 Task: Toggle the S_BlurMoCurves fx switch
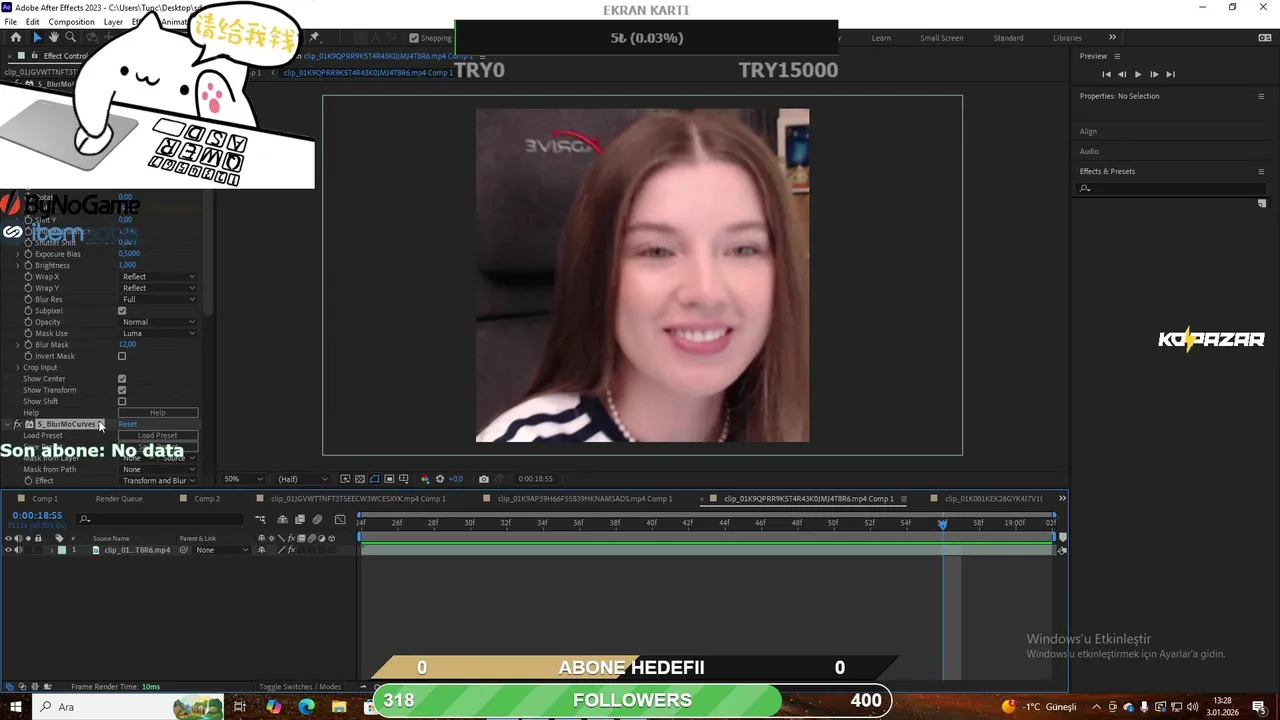coord(17,424)
